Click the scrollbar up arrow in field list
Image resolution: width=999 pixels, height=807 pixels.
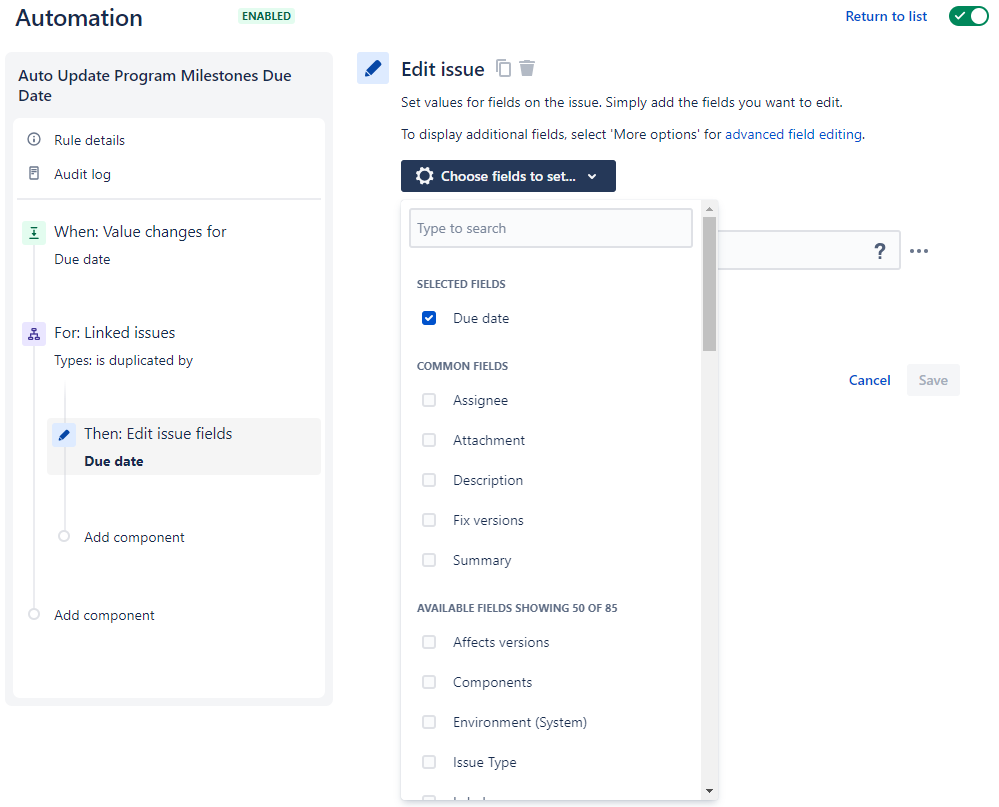(x=709, y=209)
